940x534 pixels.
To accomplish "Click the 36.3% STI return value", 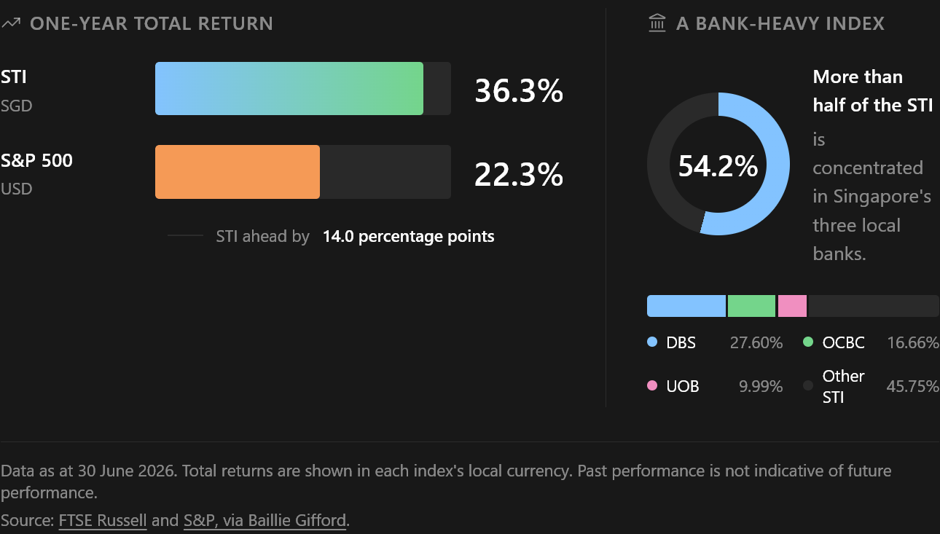I will [x=519, y=90].
